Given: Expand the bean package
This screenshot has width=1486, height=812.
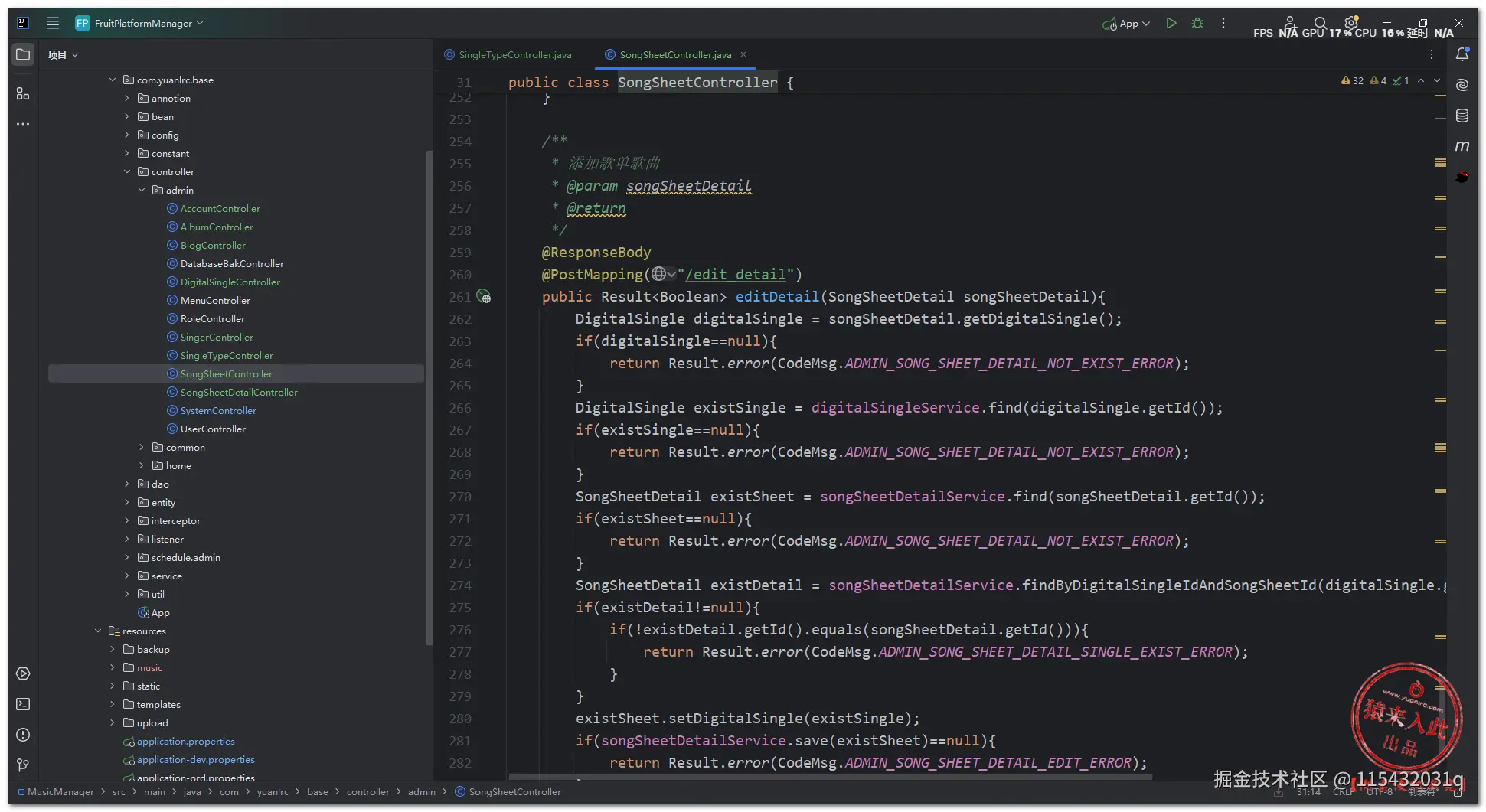Looking at the screenshot, I should [127, 116].
